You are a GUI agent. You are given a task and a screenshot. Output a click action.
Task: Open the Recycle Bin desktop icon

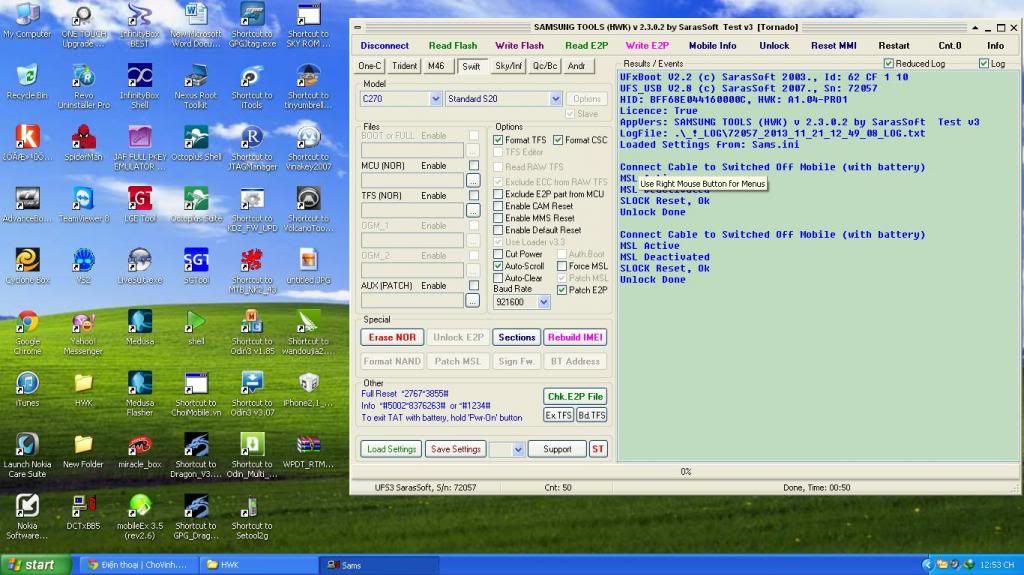27,82
